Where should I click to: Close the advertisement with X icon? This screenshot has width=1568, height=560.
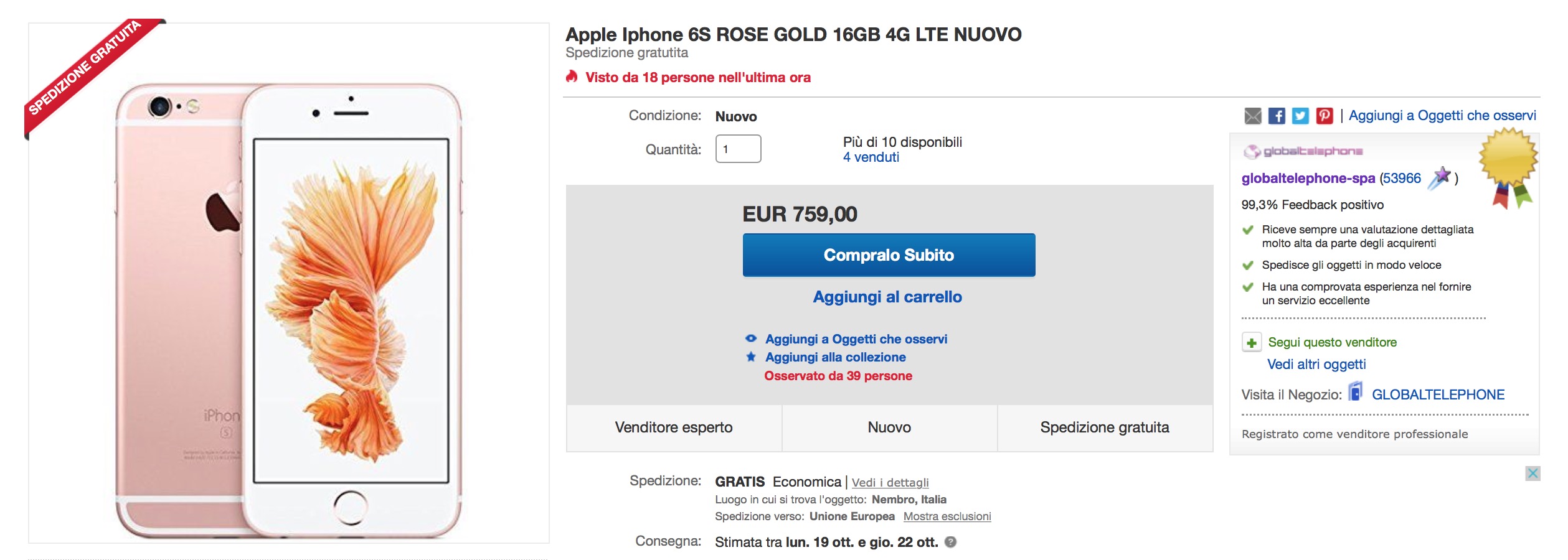click(x=1533, y=474)
